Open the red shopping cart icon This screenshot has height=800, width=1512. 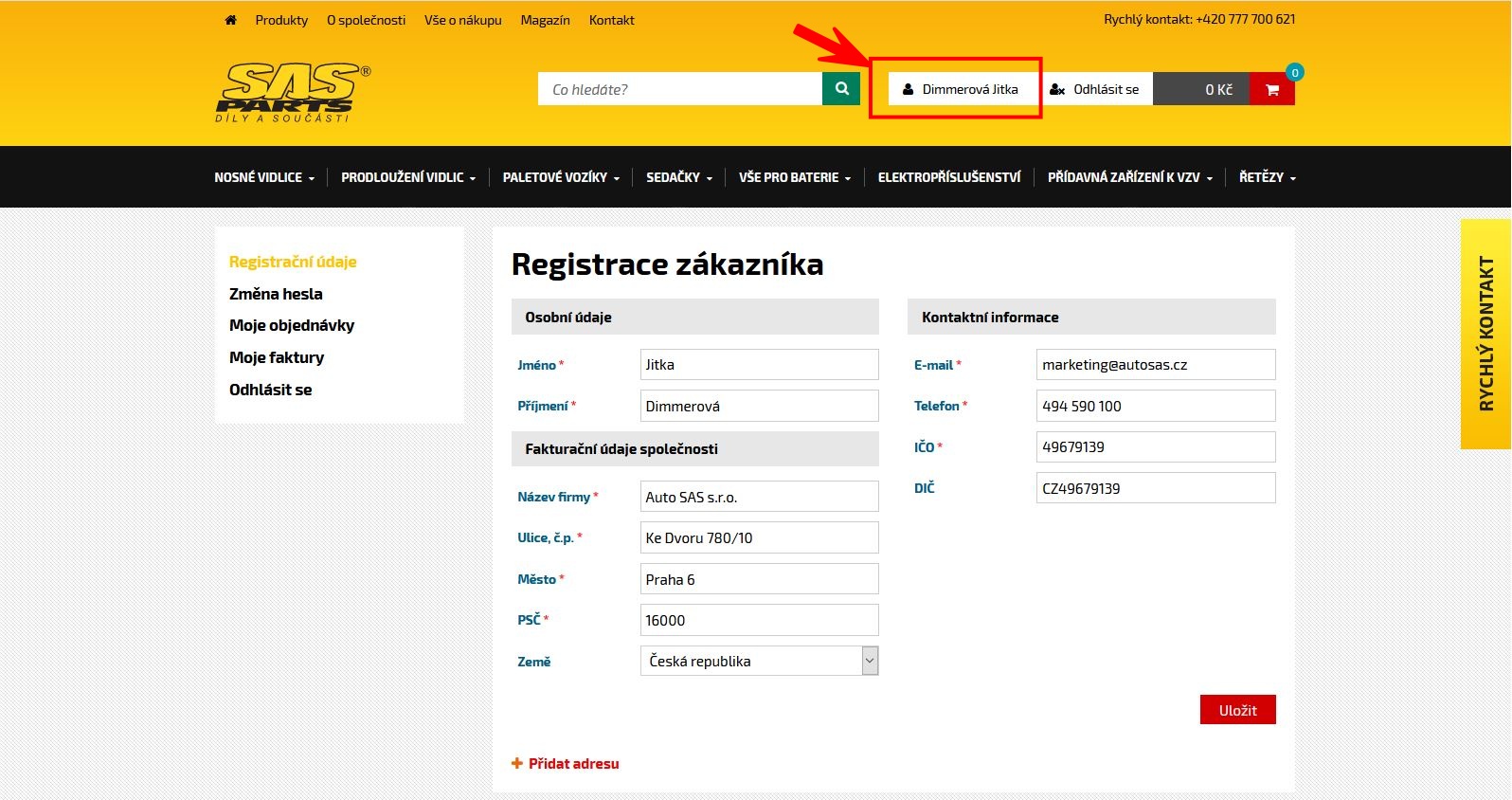[1272, 89]
